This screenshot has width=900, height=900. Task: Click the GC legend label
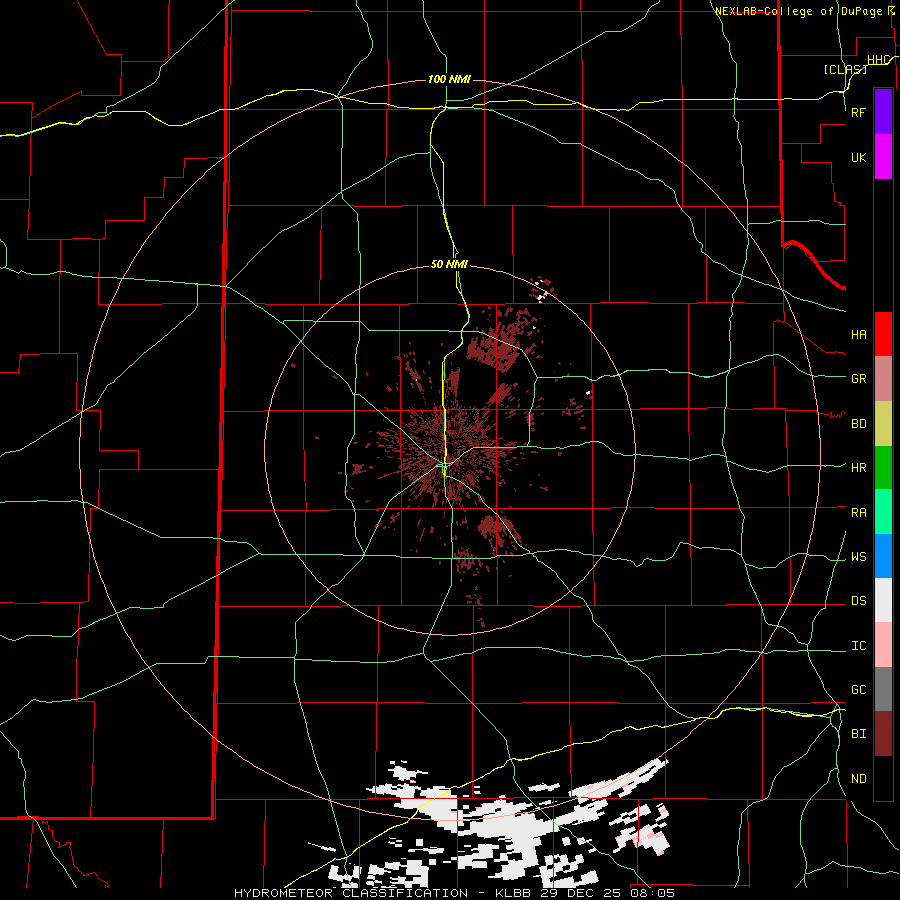858,690
